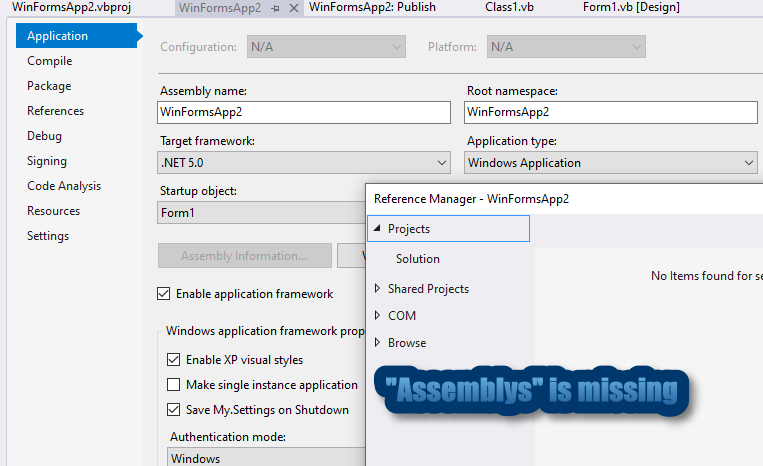
Task: Open the Configuration dropdown
Action: pos(326,47)
